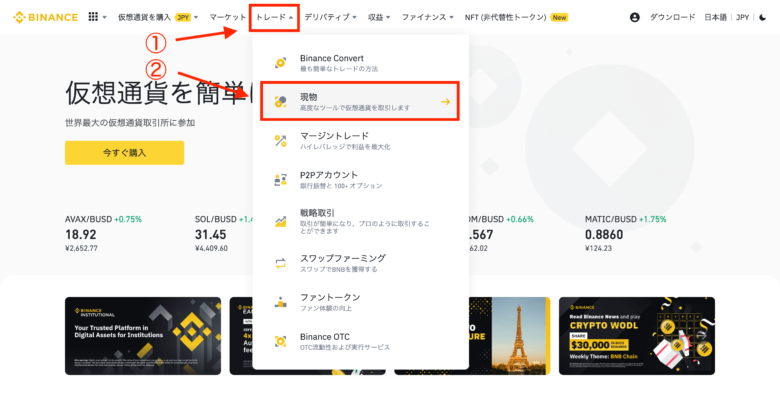The image size is (780, 395).
Task: Change language via 日本語
Action: pos(715,17)
